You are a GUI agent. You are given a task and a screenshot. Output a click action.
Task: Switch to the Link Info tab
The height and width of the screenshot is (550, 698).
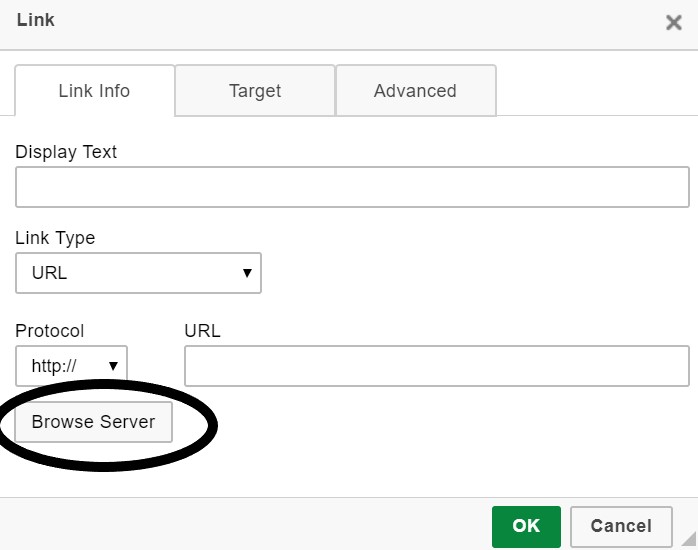pyautogui.click(x=94, y=91)
